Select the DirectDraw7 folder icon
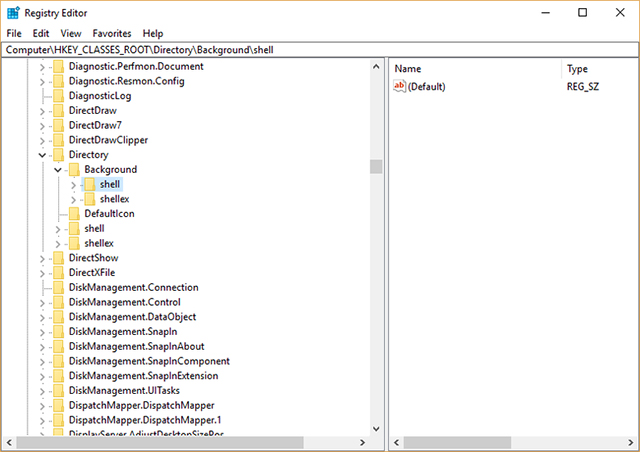 click(x=59, y=125)
